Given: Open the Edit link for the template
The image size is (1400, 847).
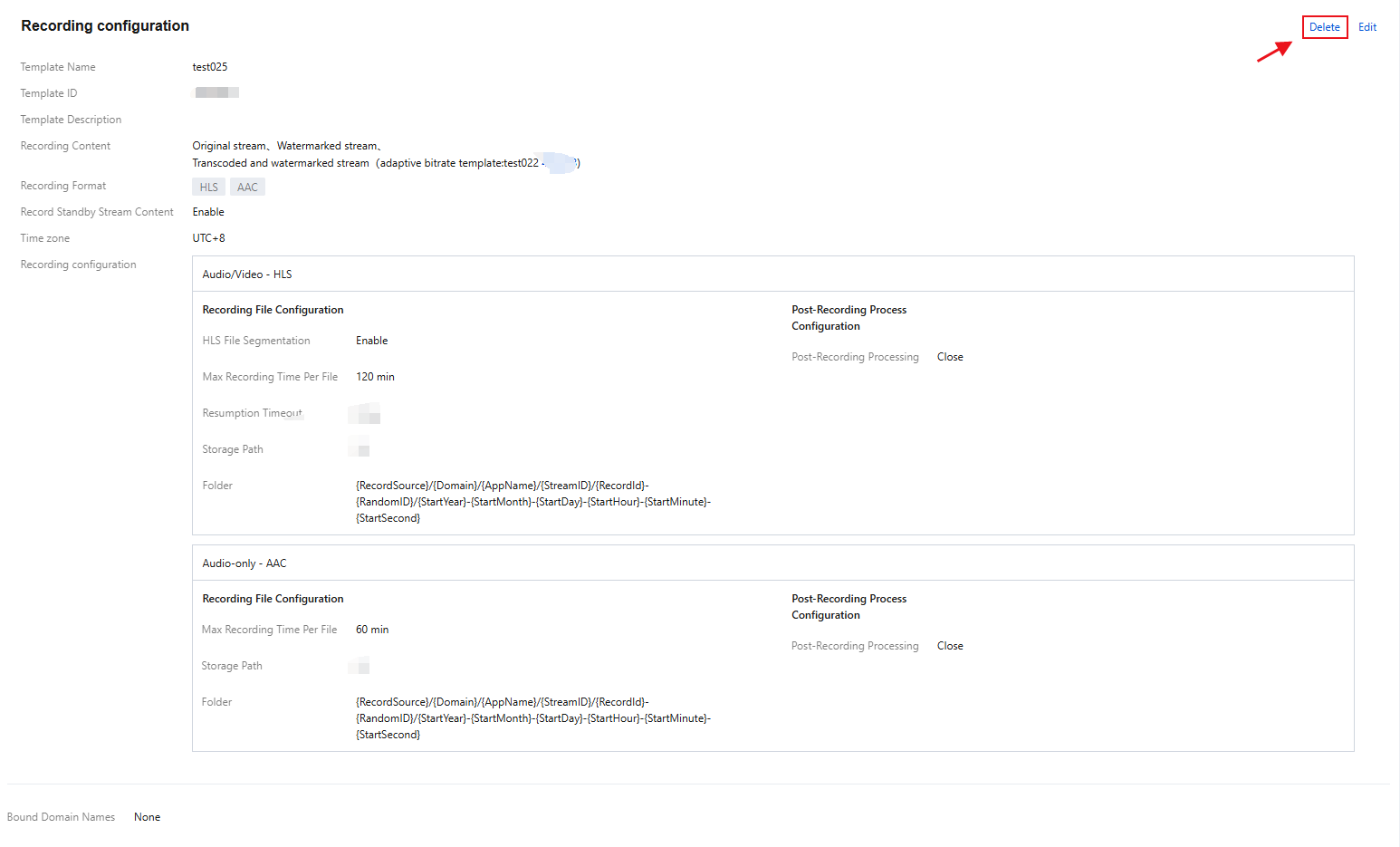Looking at the screenshot, I should tap(1366, 27).
